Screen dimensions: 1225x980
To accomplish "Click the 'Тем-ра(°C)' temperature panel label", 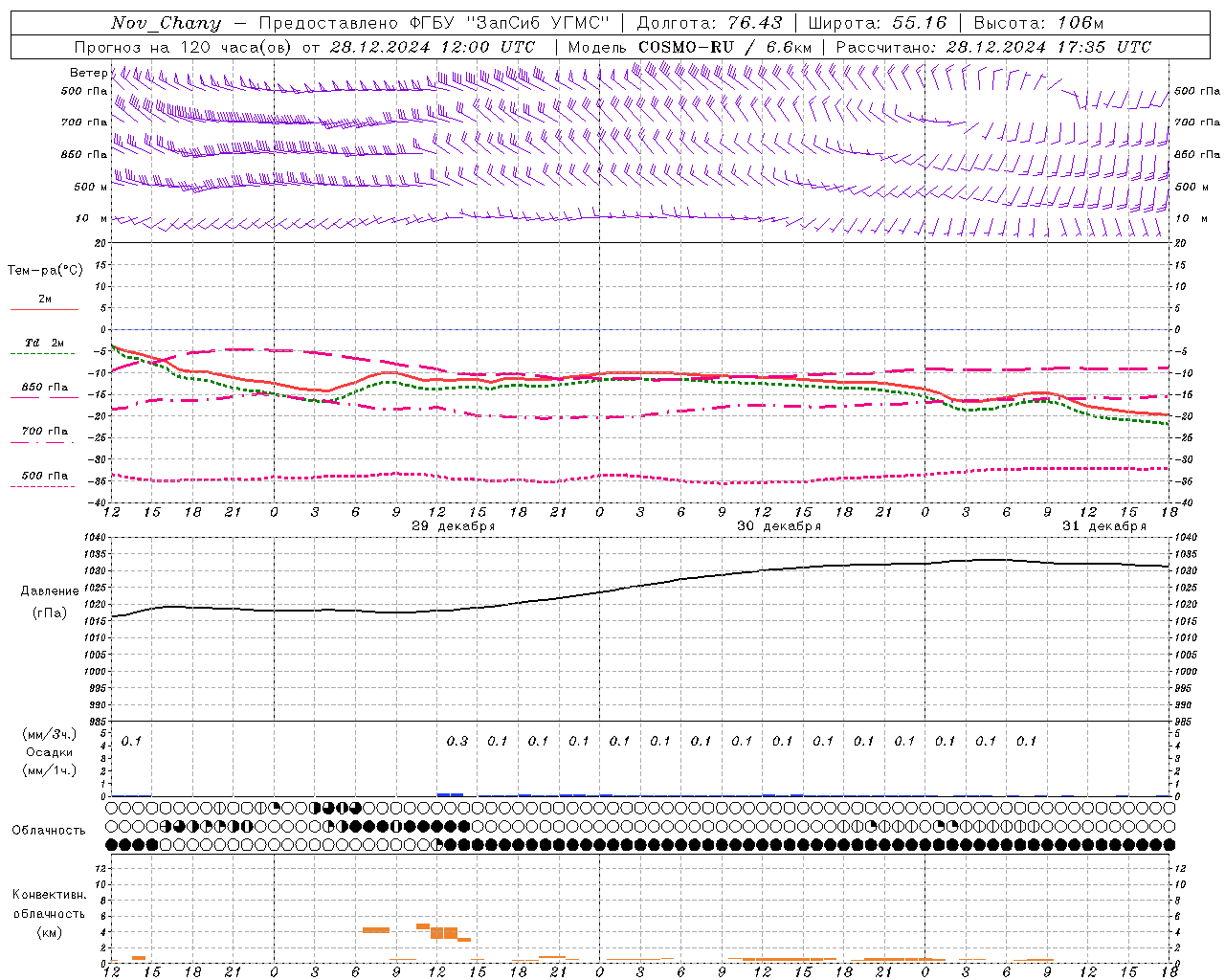I will pyautogui.click(x=45, y=271).
